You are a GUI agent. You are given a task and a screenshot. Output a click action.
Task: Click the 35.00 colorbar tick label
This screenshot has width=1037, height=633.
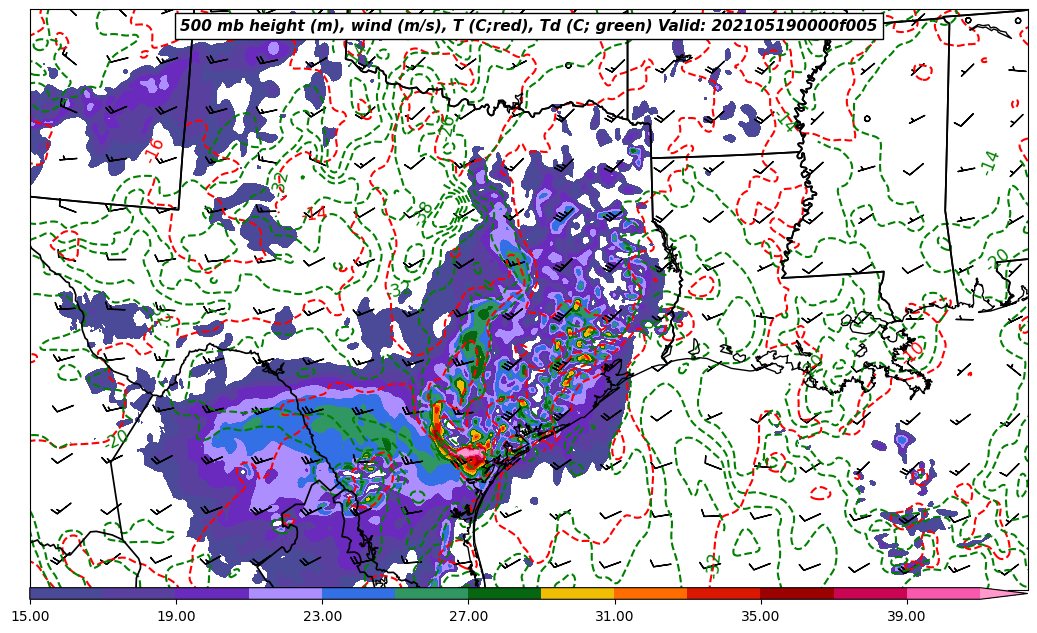pyautogui.click(x=760, y=616)
